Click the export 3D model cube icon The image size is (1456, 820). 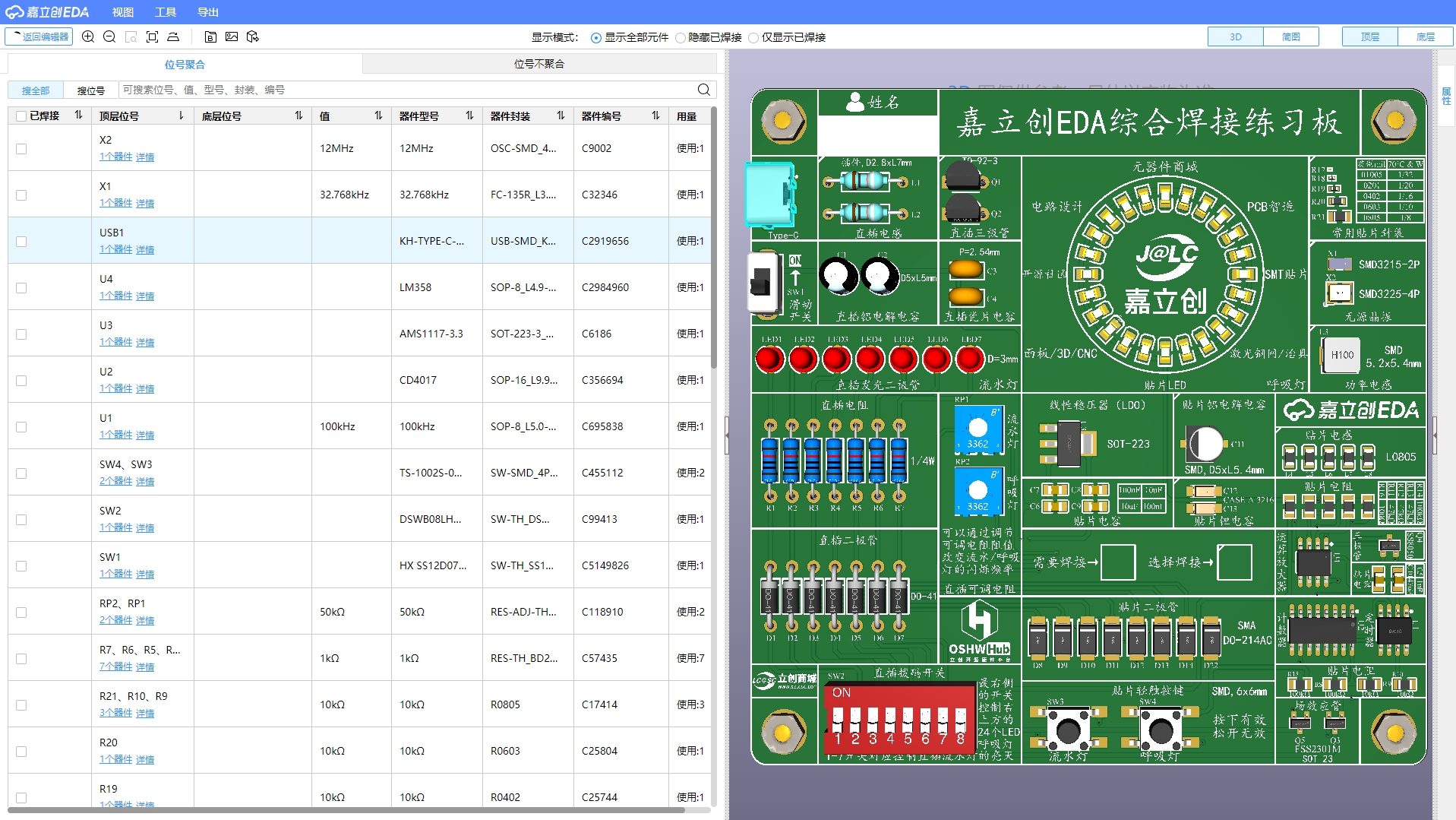pos(253,36)
